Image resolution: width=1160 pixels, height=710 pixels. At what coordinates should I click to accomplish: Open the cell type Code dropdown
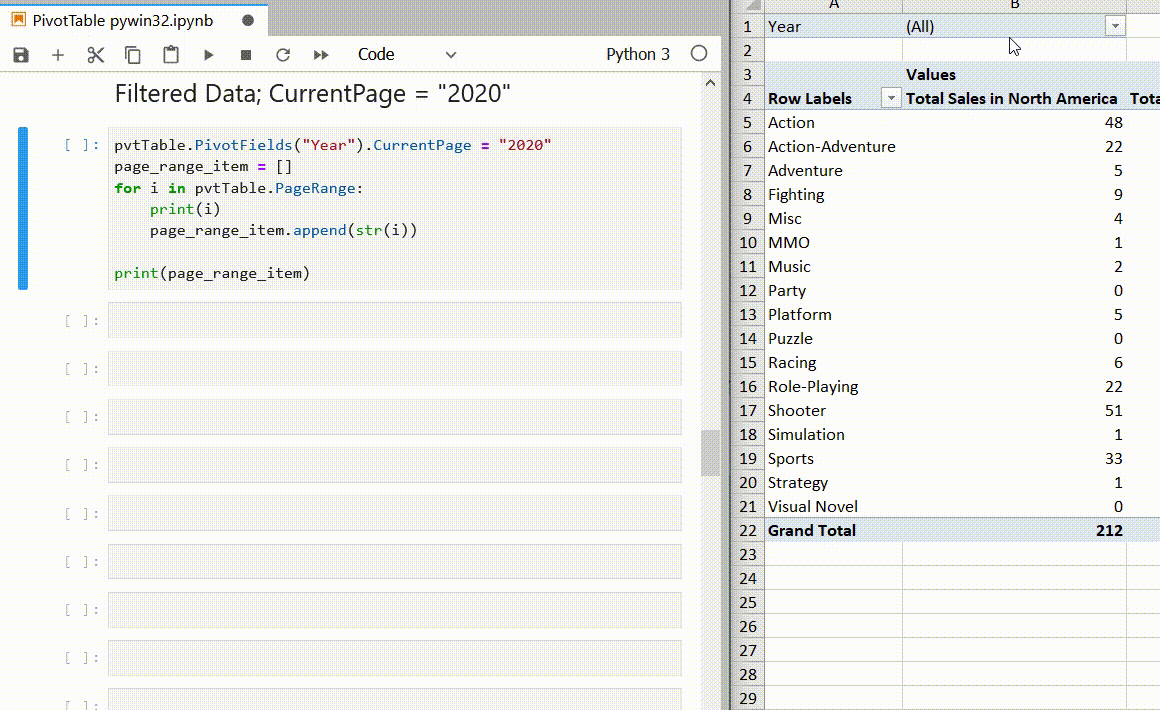(x=406, y=55)
